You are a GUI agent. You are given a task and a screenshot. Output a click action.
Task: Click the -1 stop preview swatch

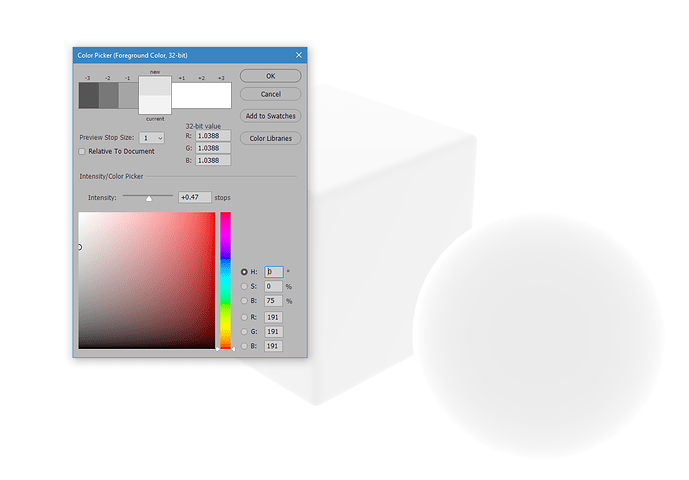click(128, 95)
